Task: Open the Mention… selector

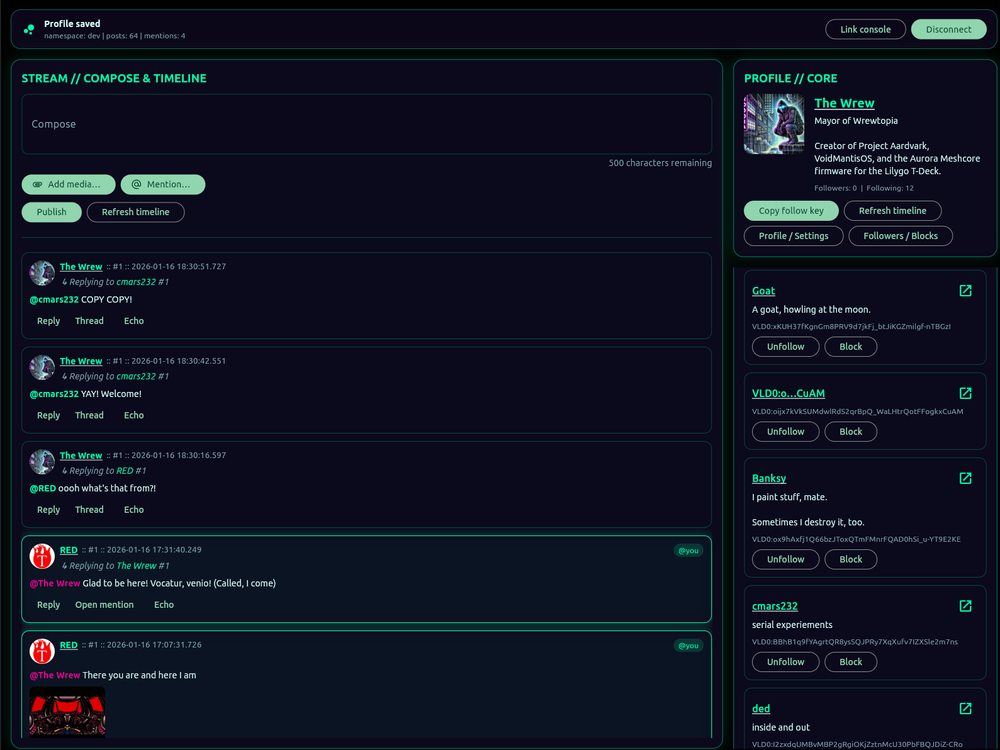Action: pyautogui.click(x=162, y=184)
